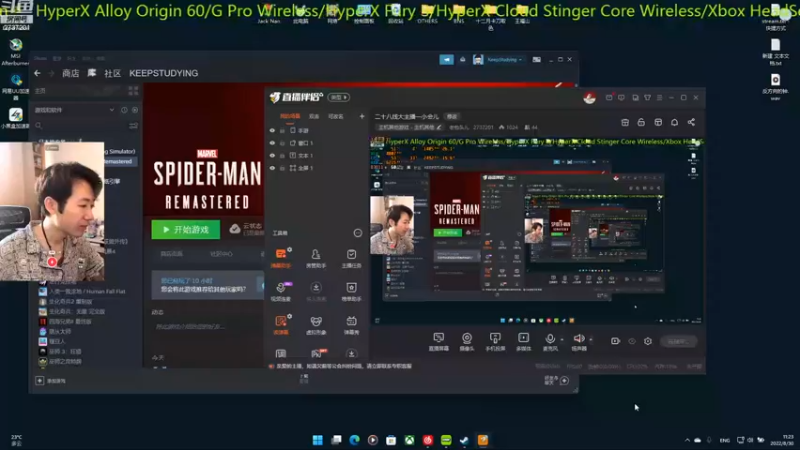This screenshot has width=800, height=450.
Task: Add 直播屏幕 screen capture source
Action: tap(438, 341)
